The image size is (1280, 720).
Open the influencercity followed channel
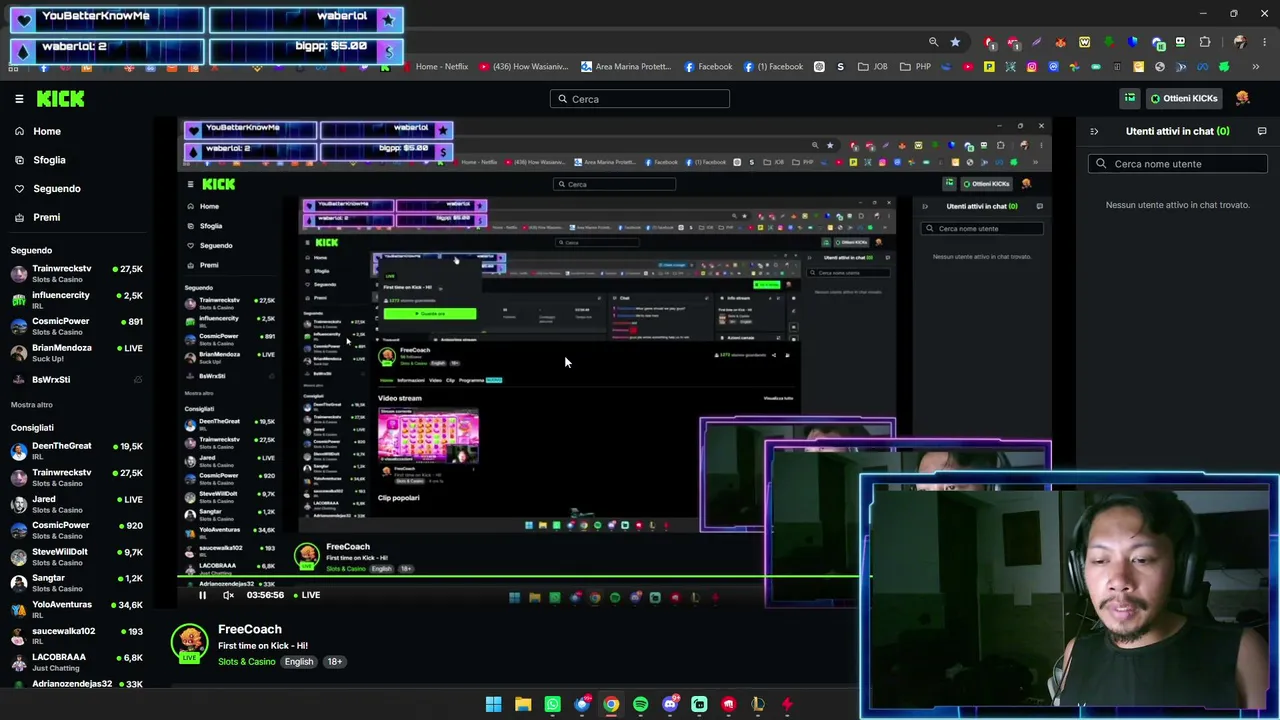point(77,300)
